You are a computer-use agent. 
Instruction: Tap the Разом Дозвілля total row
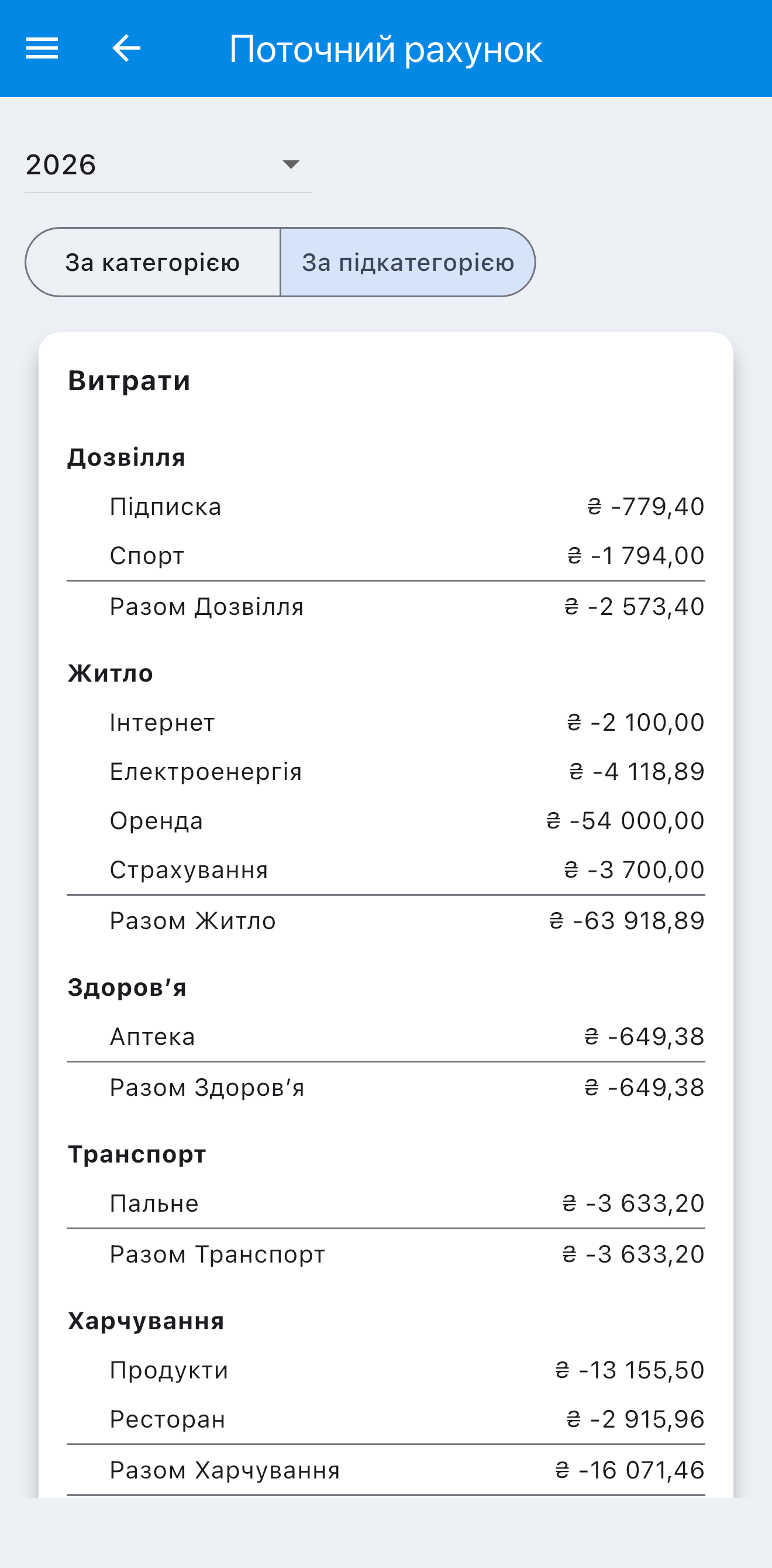[385, 607]
